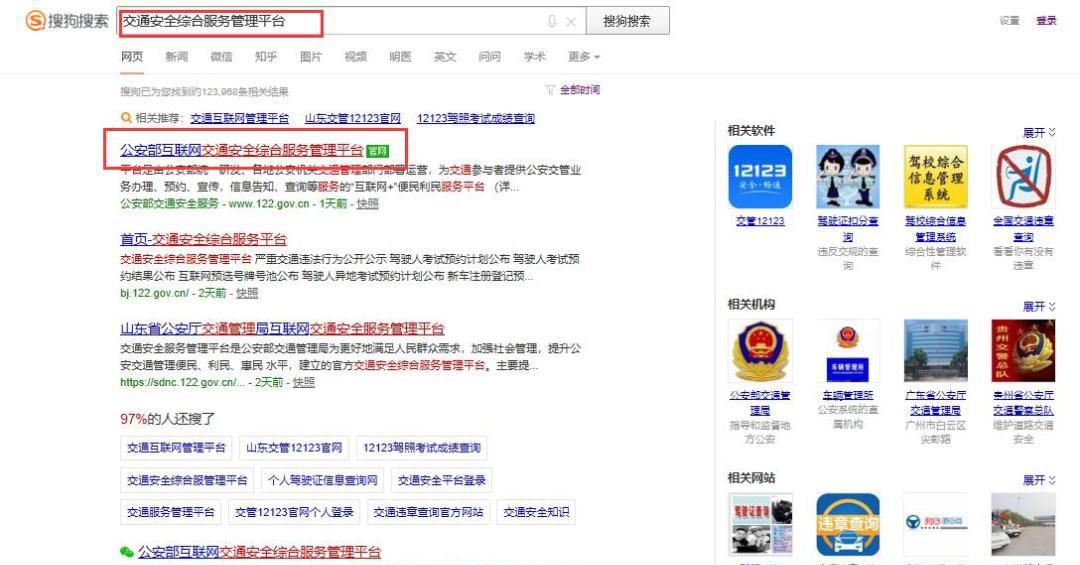Expand the 相关网站 section with 展开

[x=1039, y=480]
